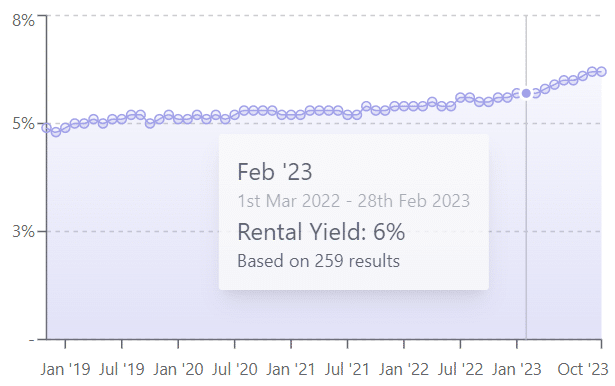615x386 pixels.
Task: Select the last data point above Oct '23
Action: 602,72
